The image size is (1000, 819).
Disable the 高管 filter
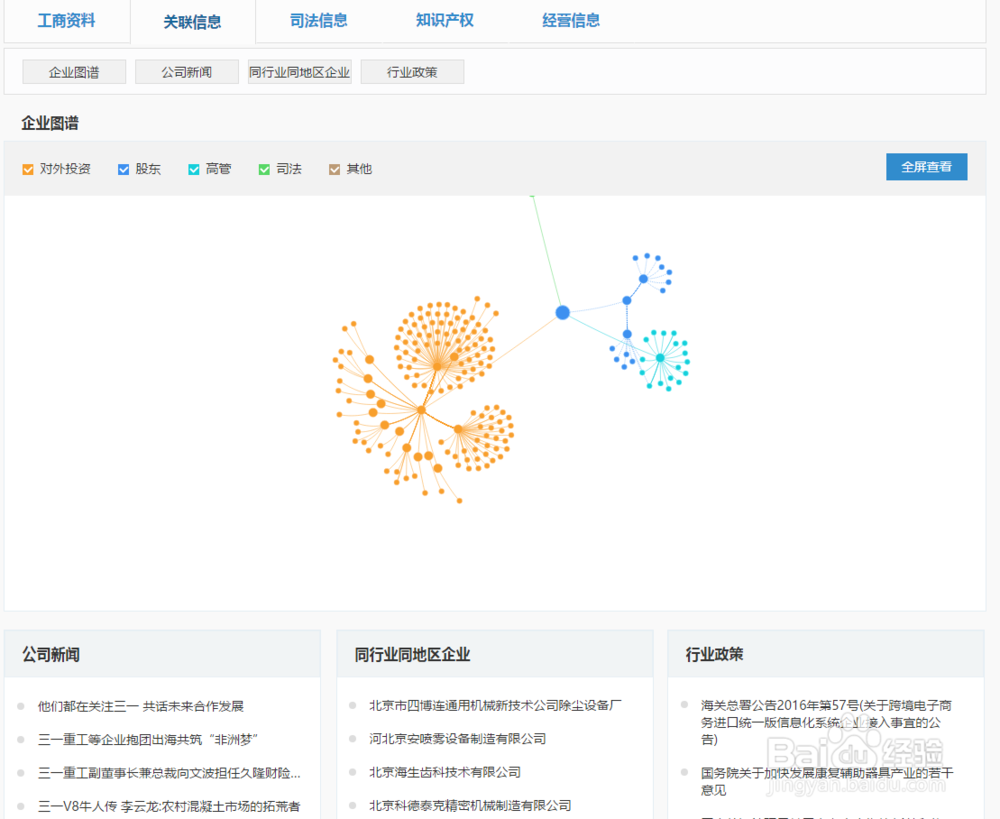[193, 169]
